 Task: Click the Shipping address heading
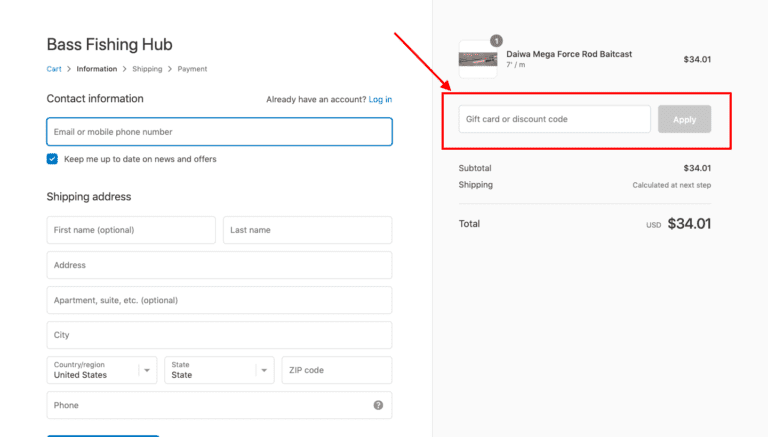(89, 196)
